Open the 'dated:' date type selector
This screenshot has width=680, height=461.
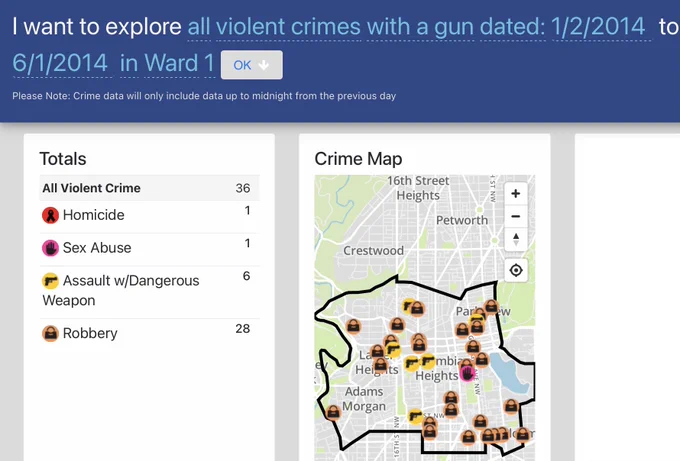pyautogui.click(x=513, y=27)
